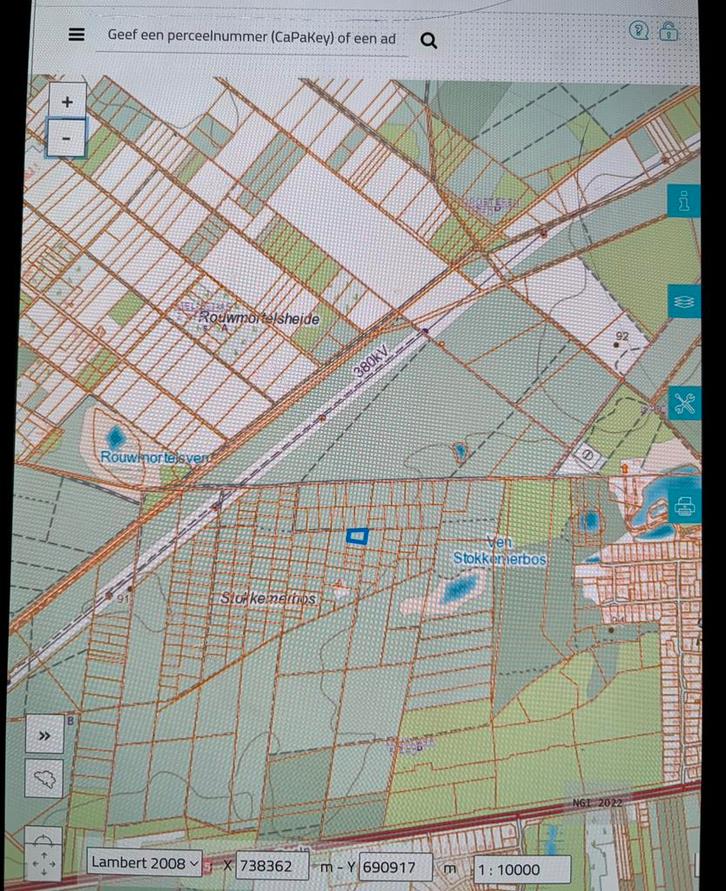This screenshot has height=891, width=726.
Task: Click the Rouwmortelsheide map label
Action: click(259, 318)
